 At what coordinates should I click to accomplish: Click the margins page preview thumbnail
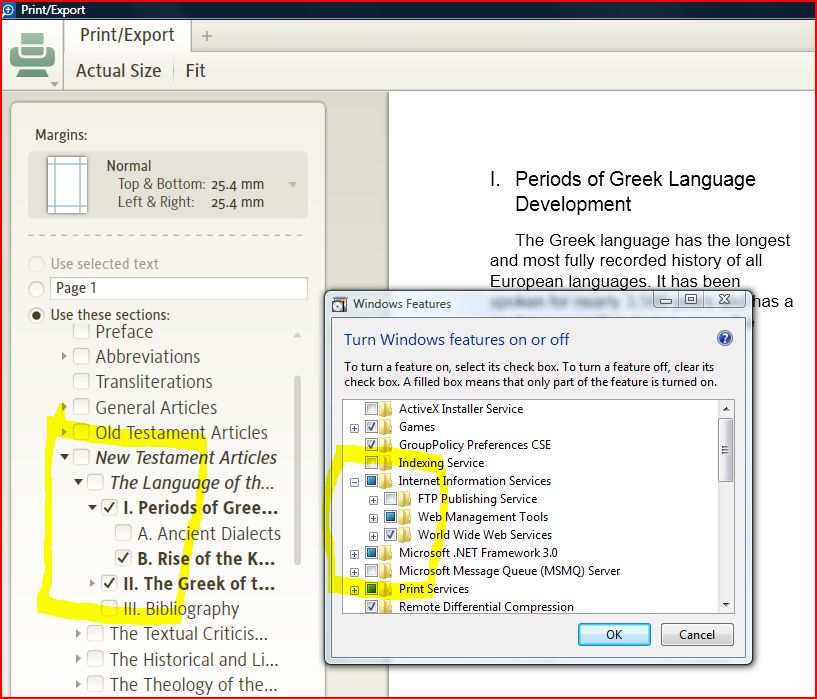[67, 184]
